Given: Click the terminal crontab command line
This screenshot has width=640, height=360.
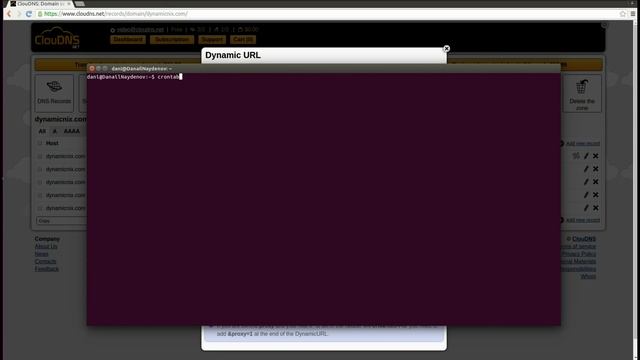Looking at the screenshot, I should pos(134,77).
